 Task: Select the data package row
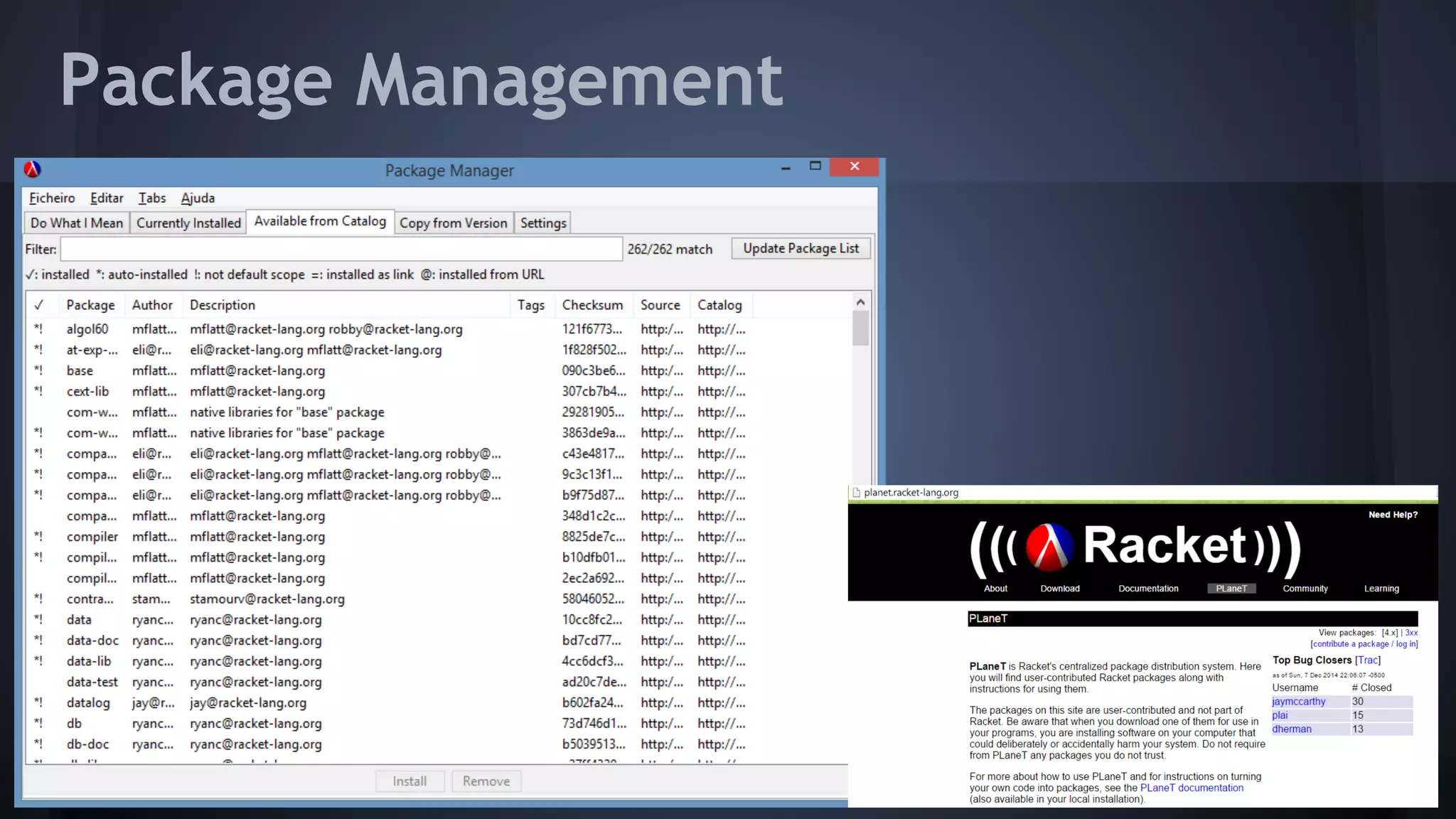439,620
